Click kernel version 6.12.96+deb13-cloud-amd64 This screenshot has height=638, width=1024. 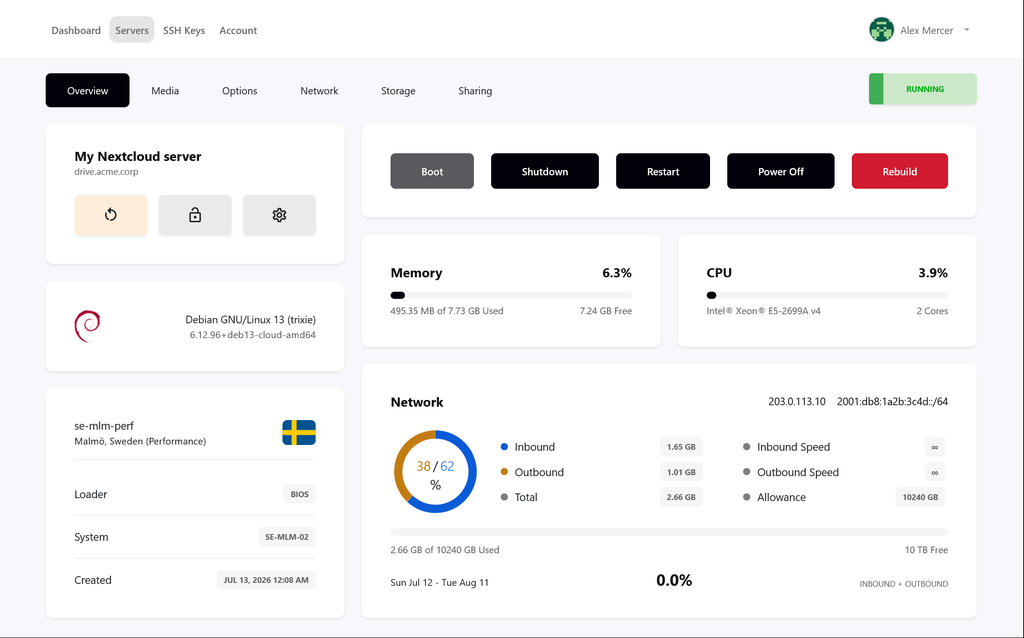click(253, 335)
